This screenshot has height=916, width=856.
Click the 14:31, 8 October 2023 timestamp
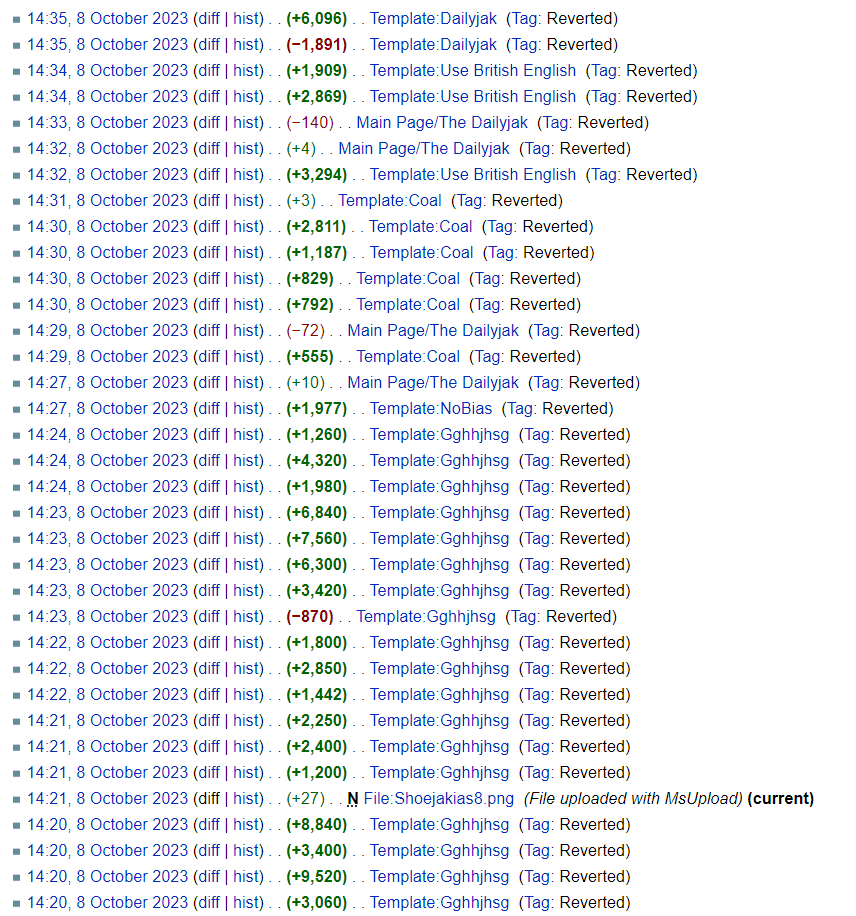click(x=107, y=201)
